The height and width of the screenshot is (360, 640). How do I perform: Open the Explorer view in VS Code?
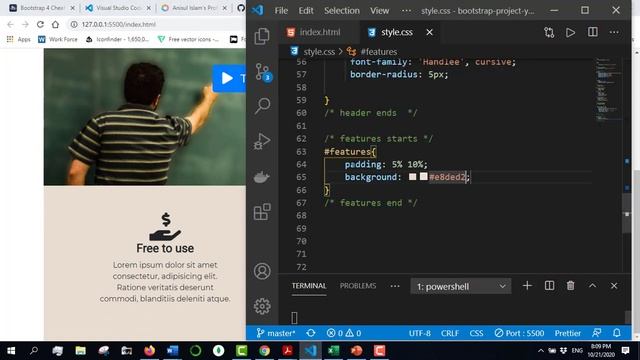[262, 36]
